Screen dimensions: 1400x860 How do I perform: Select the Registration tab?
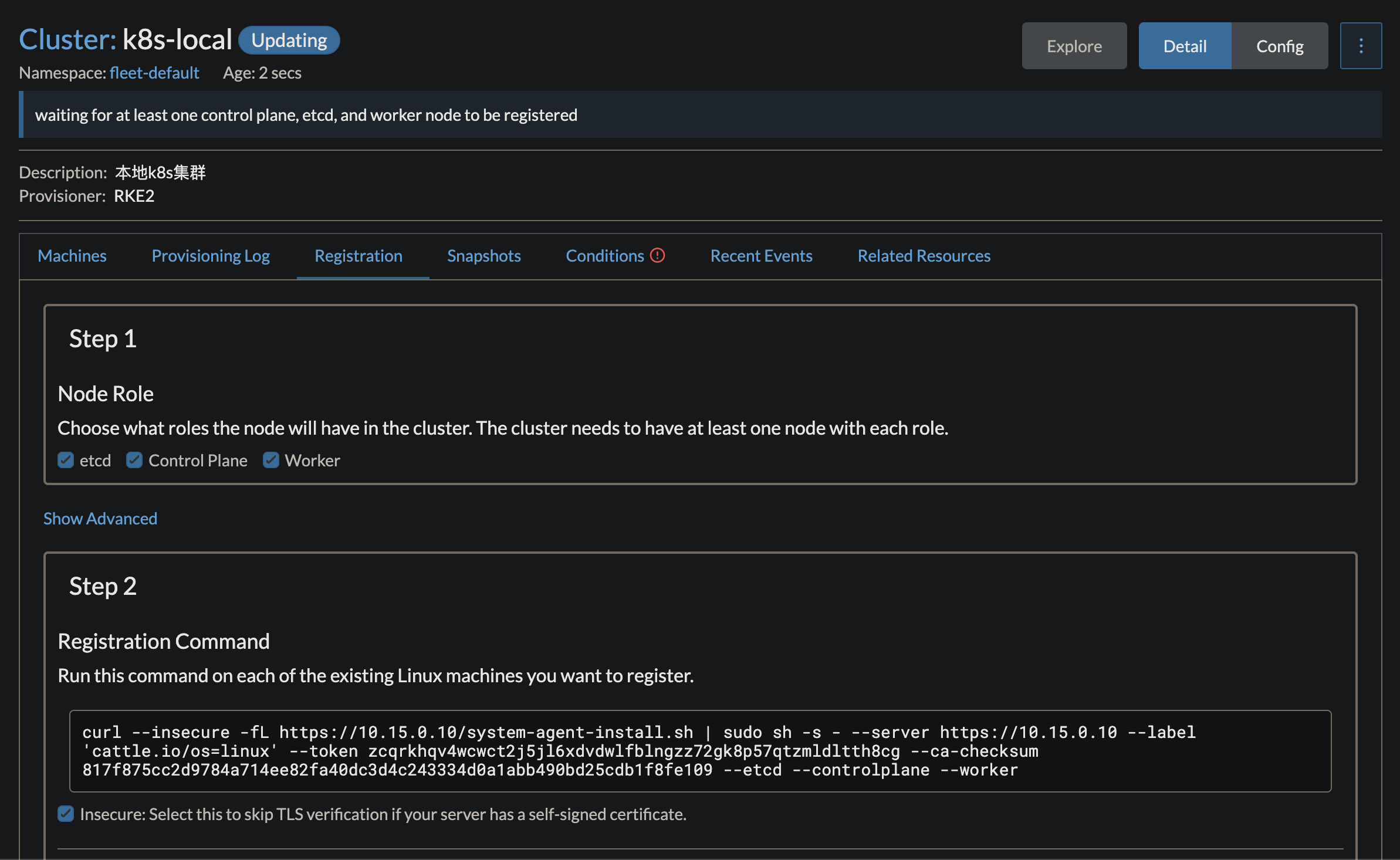pos(359,256)
